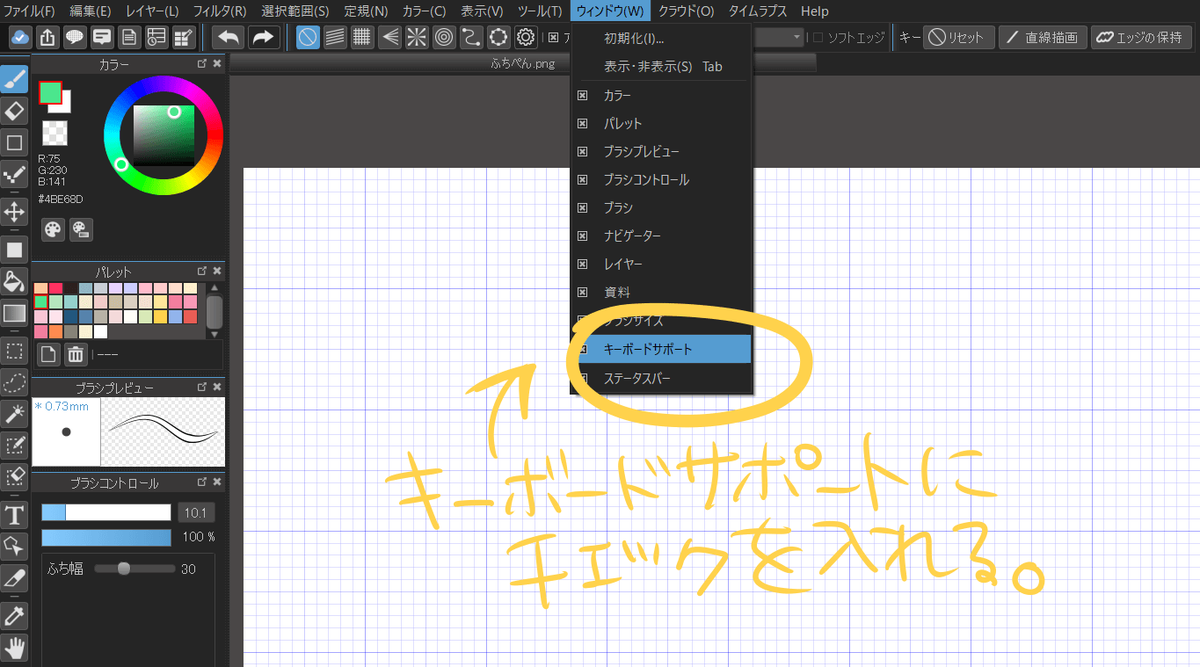Click the transparent color swatch
Image resolution: width=1200 pixels, height=667 pixels.
coord(54,133)
